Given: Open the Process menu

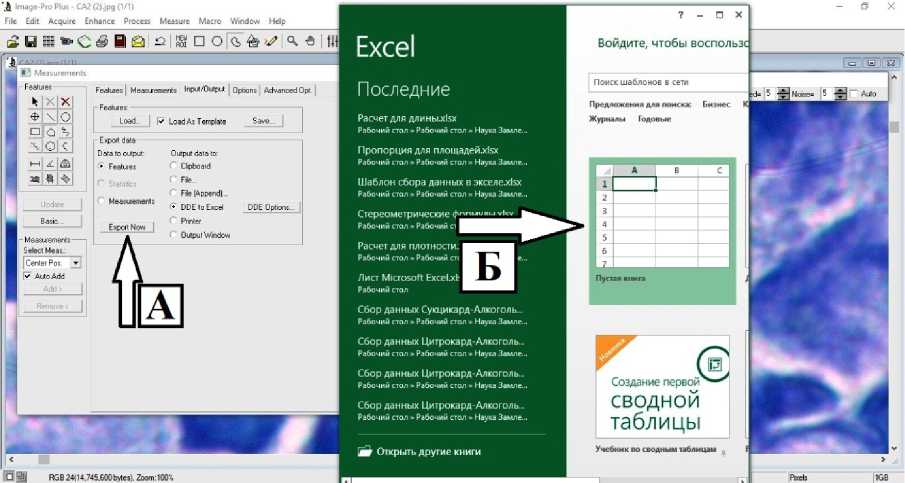Looking at the screenshot, I should click(137, 21).
